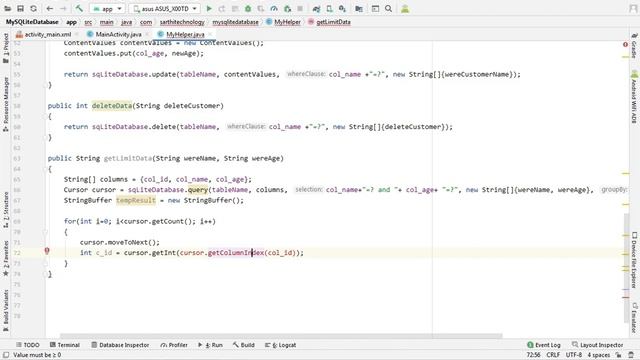Open the Structure tool window
The width and height of the screenshot is (640, 360).
(6, 210)
